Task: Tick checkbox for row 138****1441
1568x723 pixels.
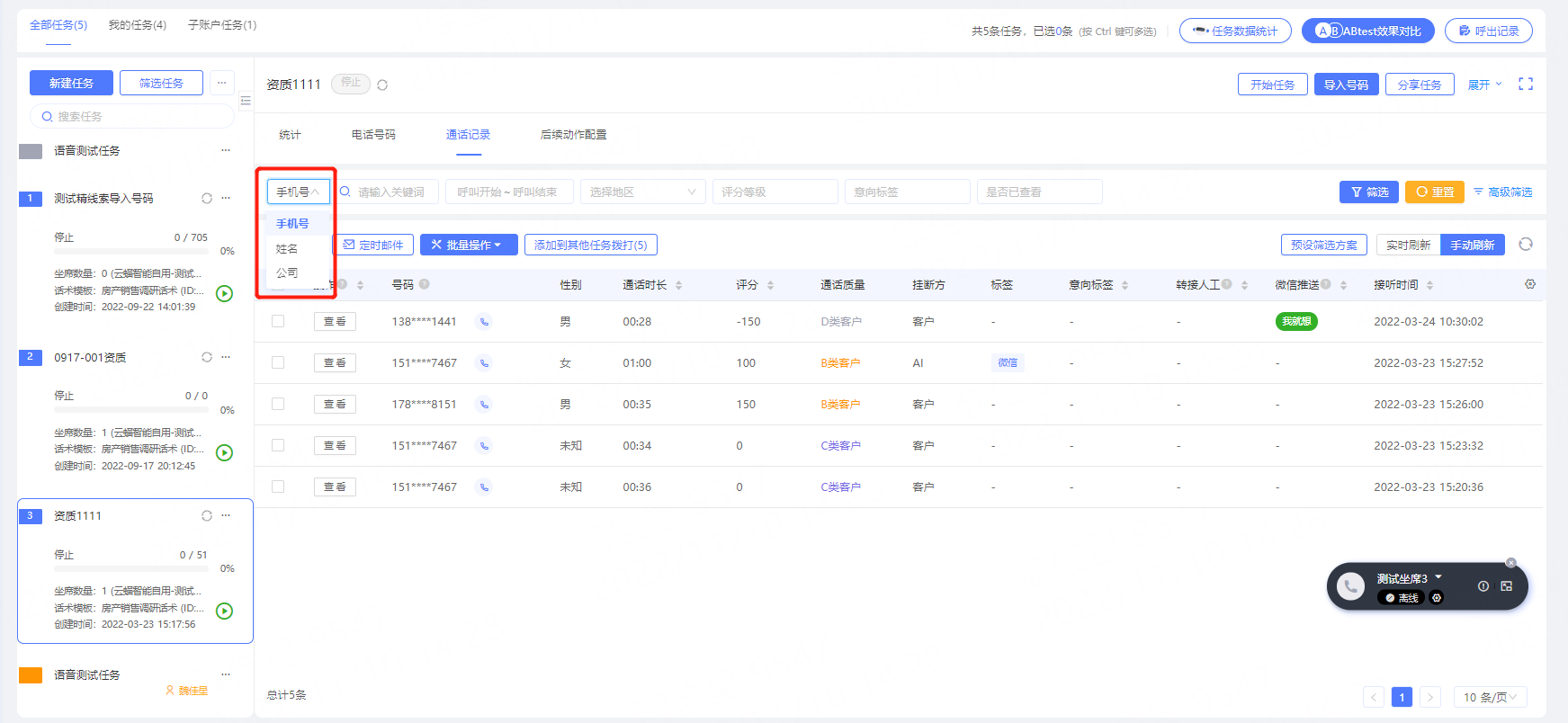Action: [x=278, y=321]
